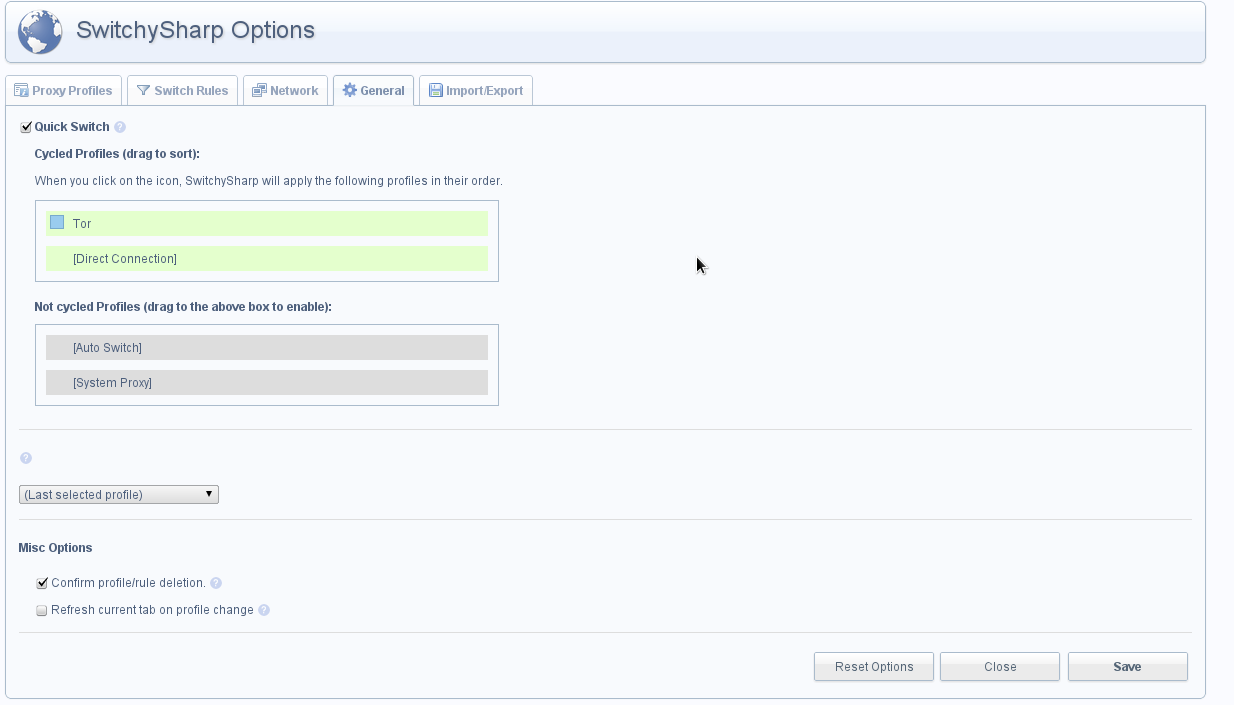Select the Tor cycled profile row
Viewport: 1234px width, 705px height.
(x=267, y=223)
